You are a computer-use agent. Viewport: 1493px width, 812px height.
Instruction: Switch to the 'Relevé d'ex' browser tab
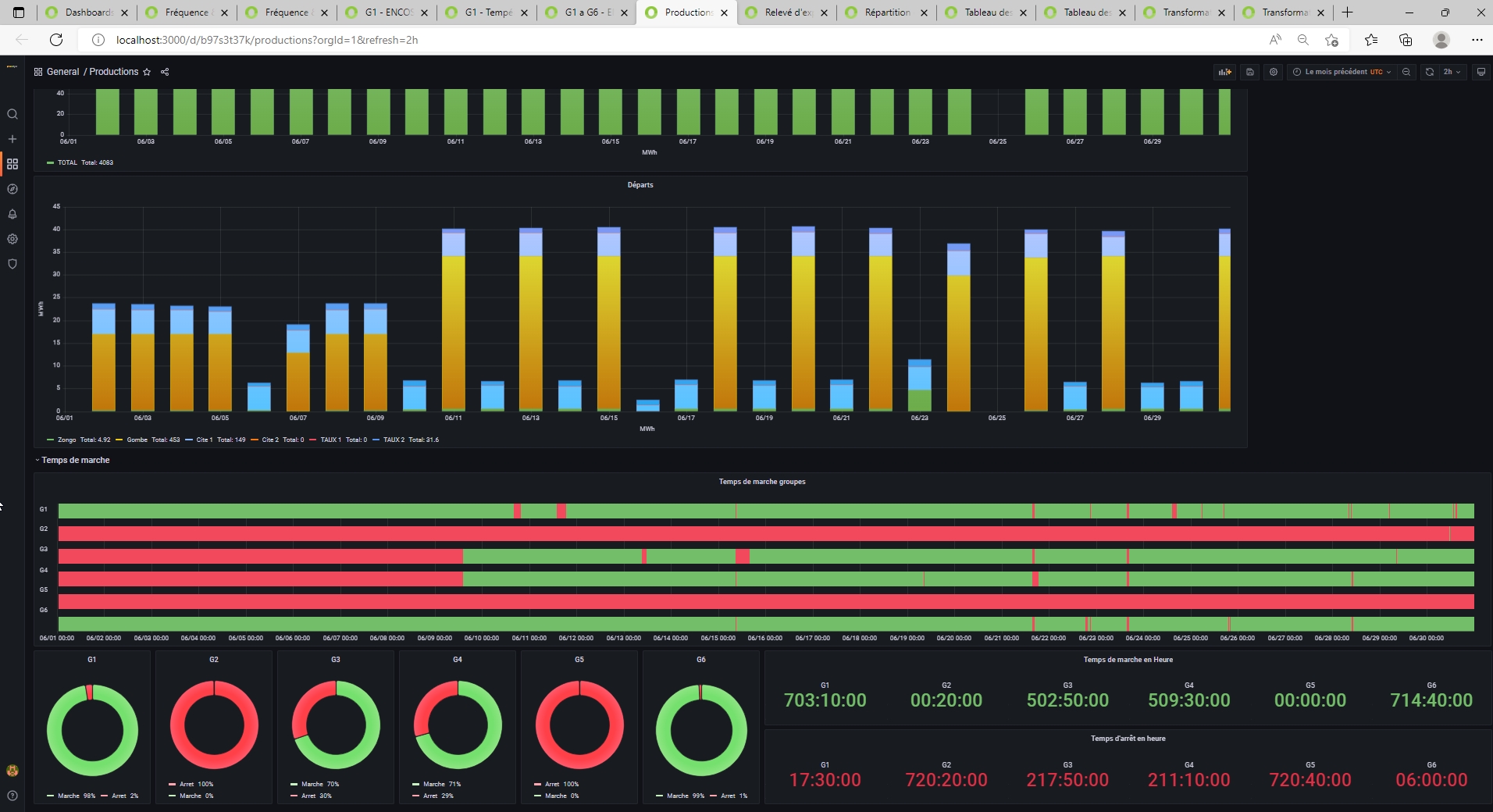click(788, 12)
